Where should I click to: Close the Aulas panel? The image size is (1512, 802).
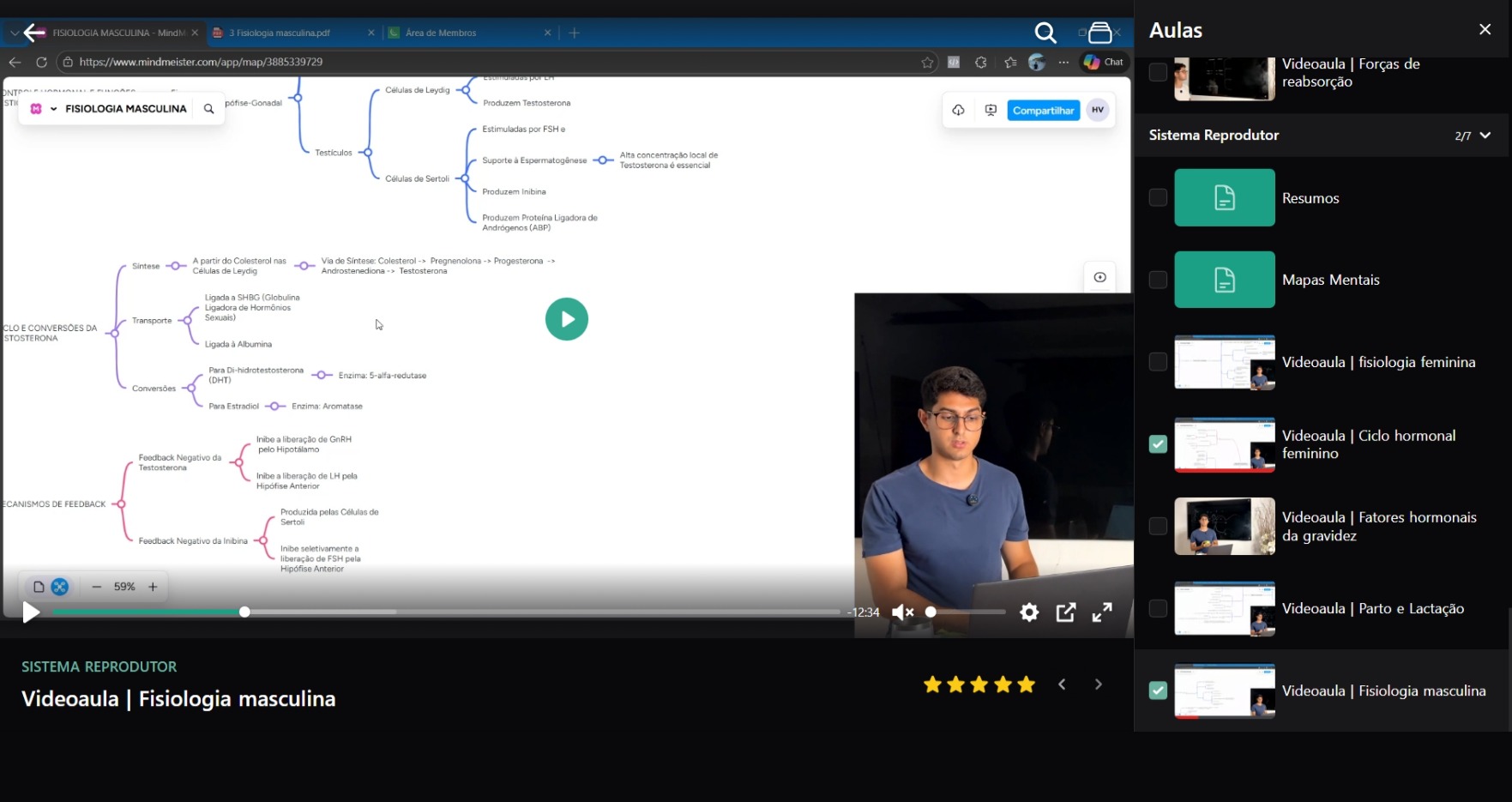1485,29
